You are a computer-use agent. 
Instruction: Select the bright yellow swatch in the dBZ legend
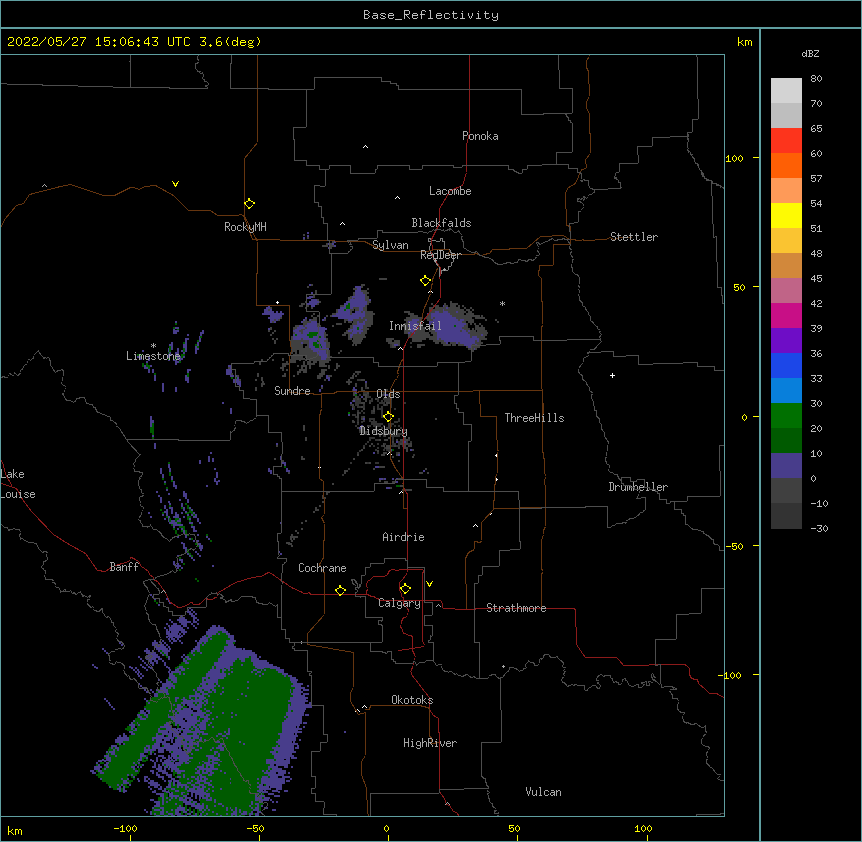coord(786,215)
